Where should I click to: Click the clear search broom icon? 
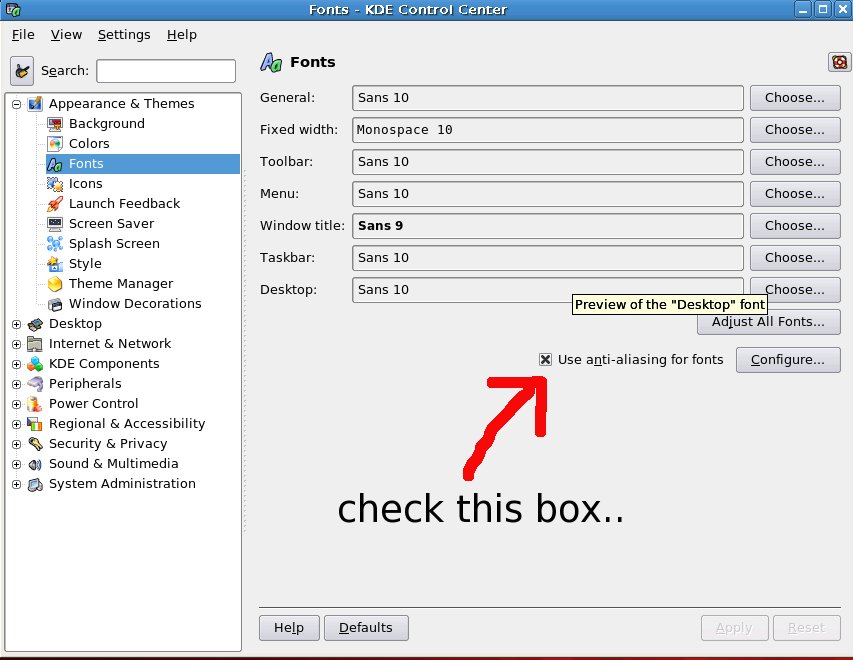pos(22,71)
